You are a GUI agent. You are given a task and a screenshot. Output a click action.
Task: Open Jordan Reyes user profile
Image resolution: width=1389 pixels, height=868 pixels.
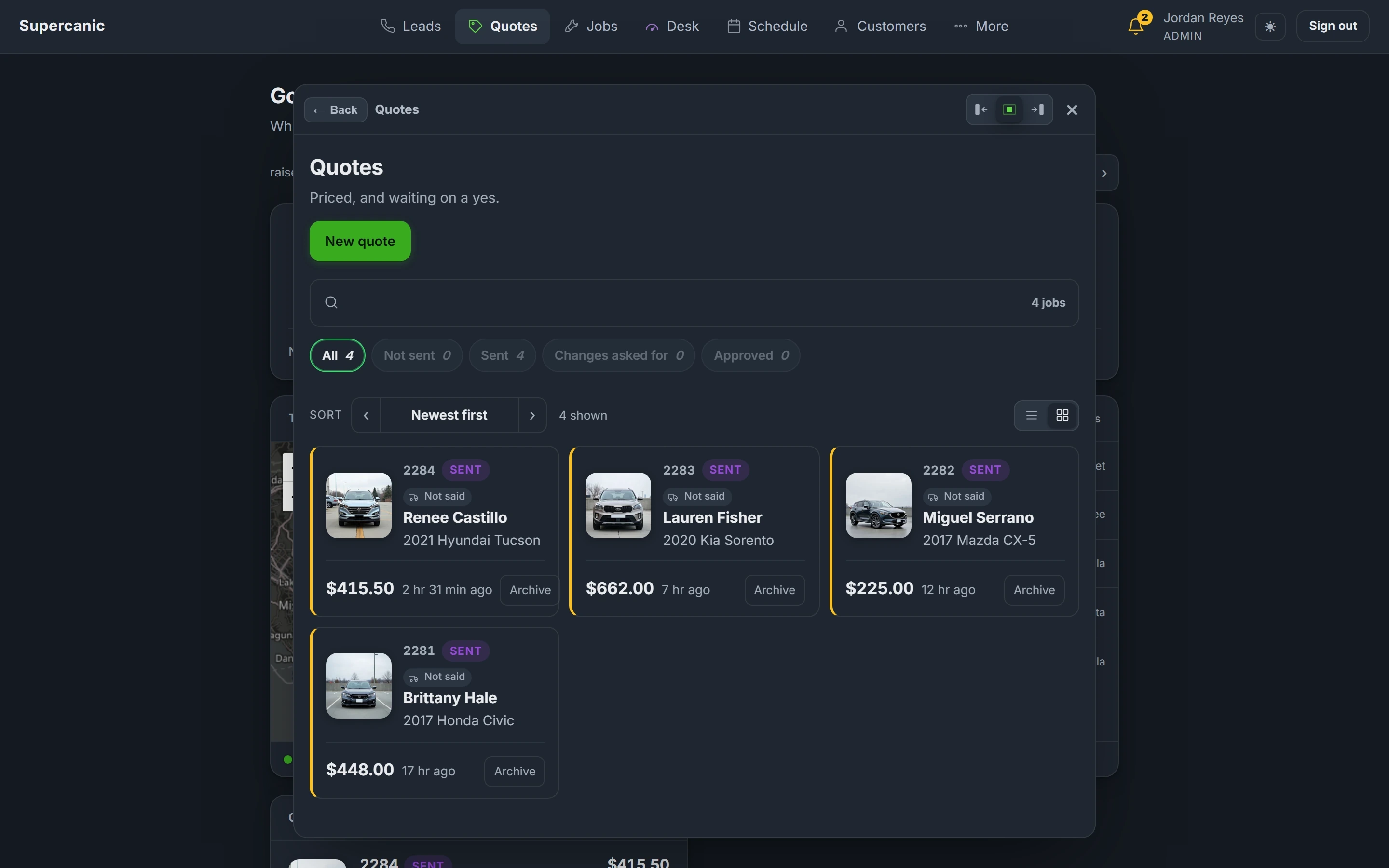tap(1203, 27)
